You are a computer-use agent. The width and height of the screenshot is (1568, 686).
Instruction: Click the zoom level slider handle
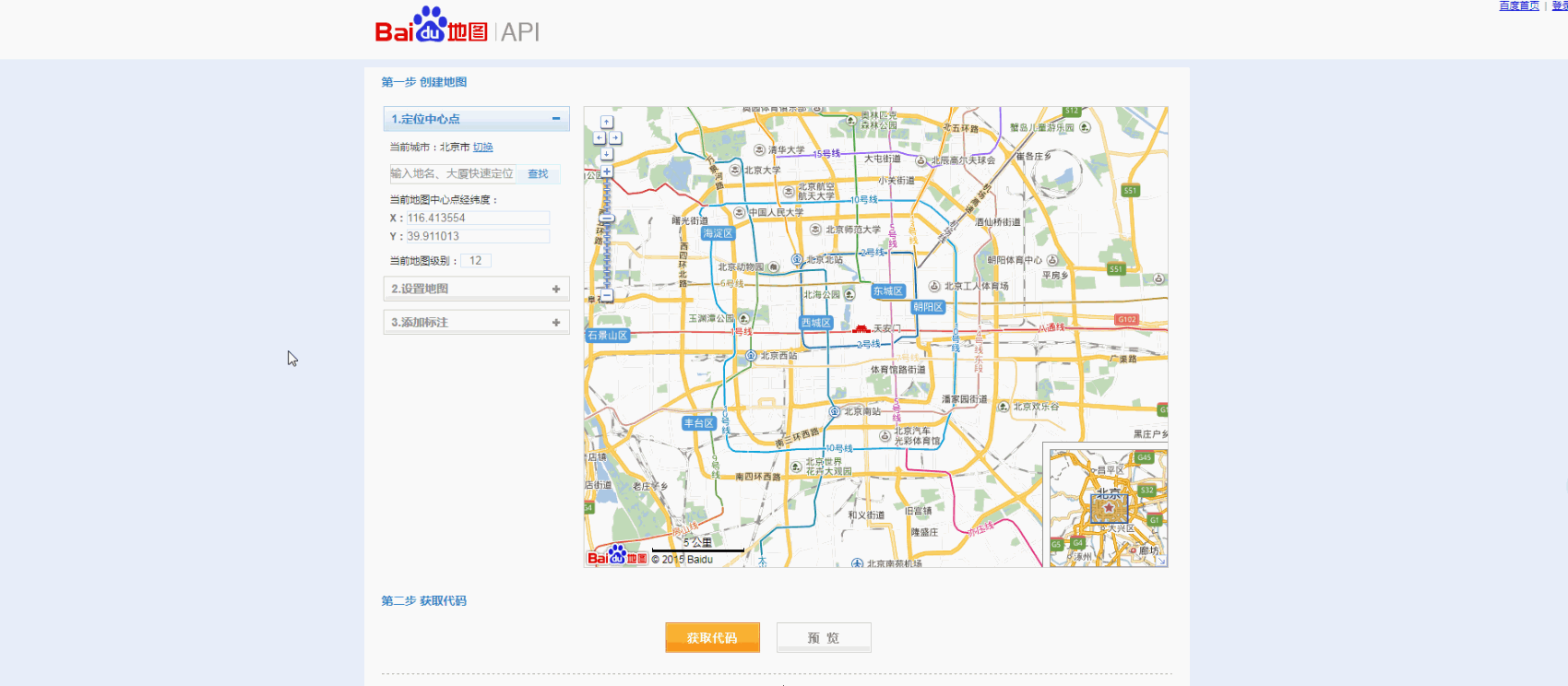606,219
